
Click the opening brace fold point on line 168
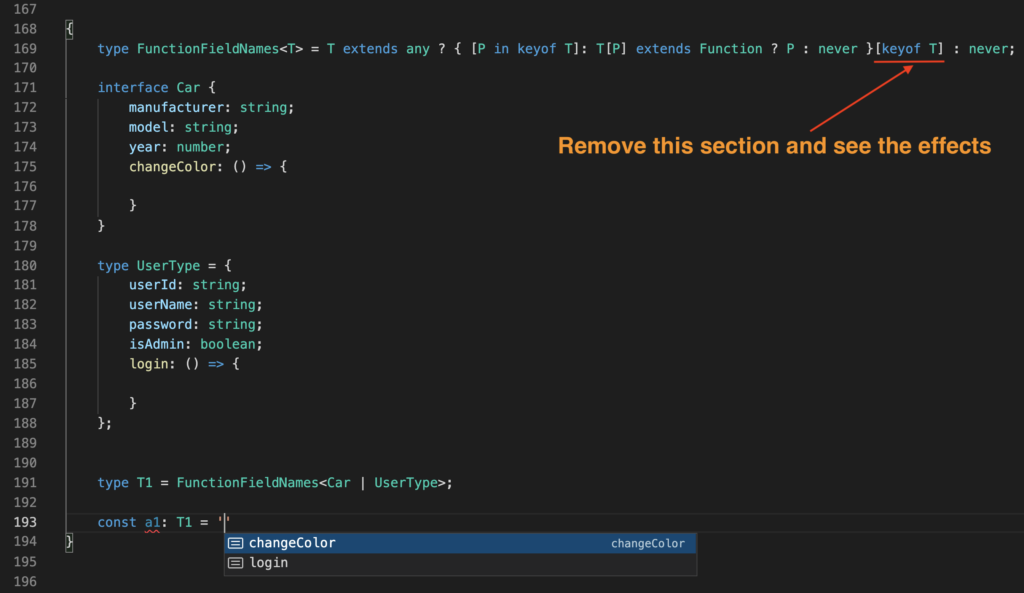point(68,28)
